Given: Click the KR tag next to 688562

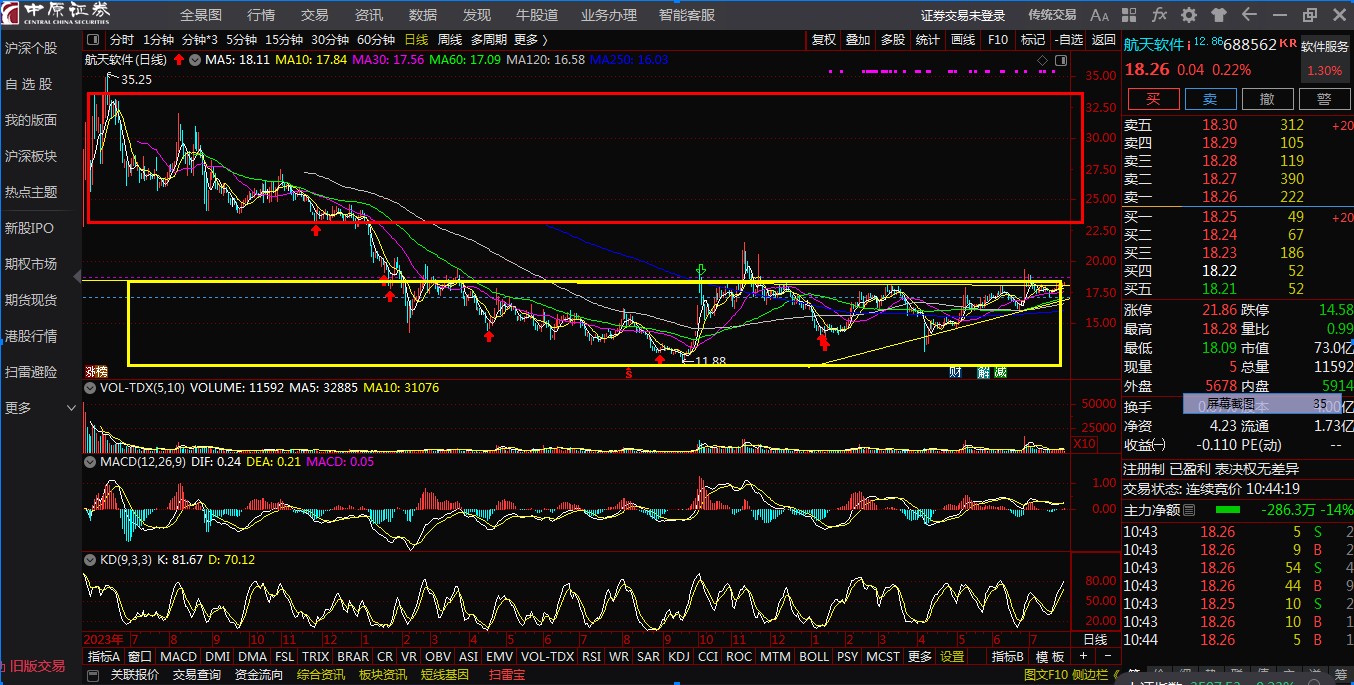Looking at the screenshot, I should (1288, 44).
